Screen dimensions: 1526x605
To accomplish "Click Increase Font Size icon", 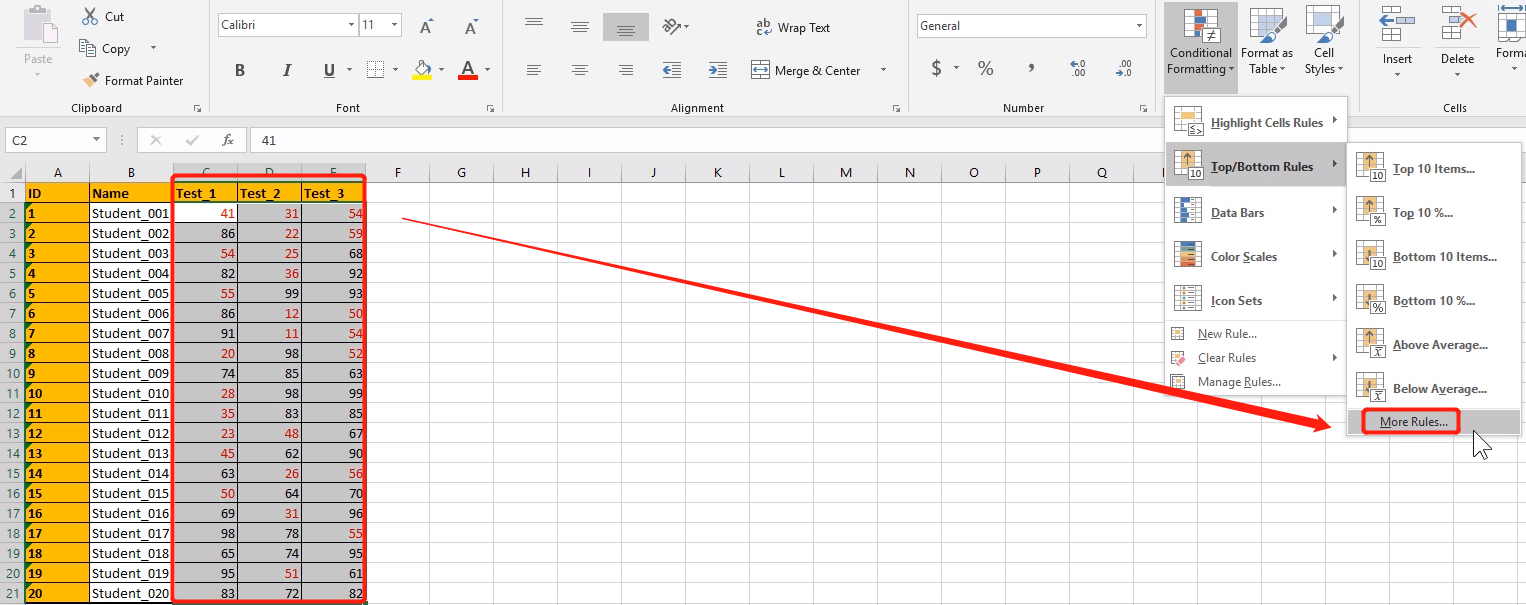I will point(427,26).
